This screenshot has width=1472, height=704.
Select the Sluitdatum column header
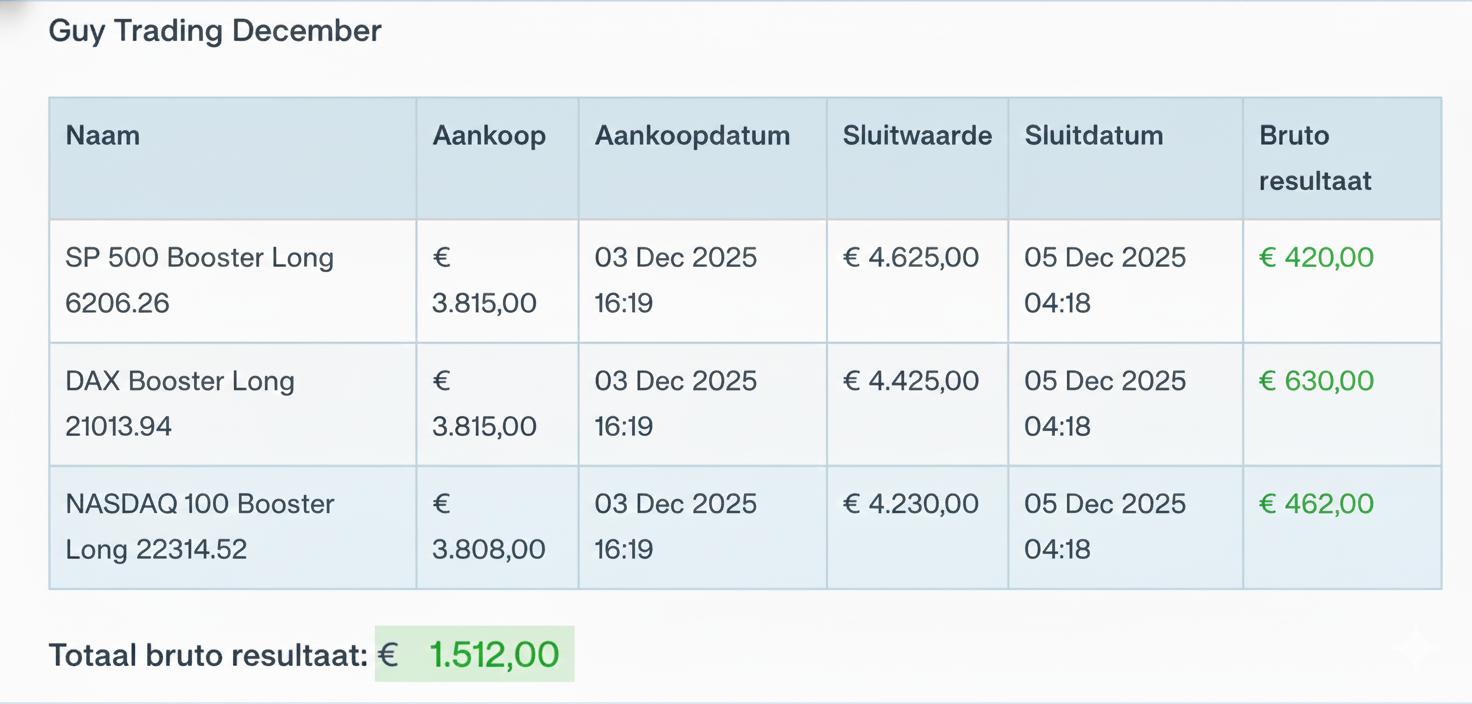(1094, 136)
